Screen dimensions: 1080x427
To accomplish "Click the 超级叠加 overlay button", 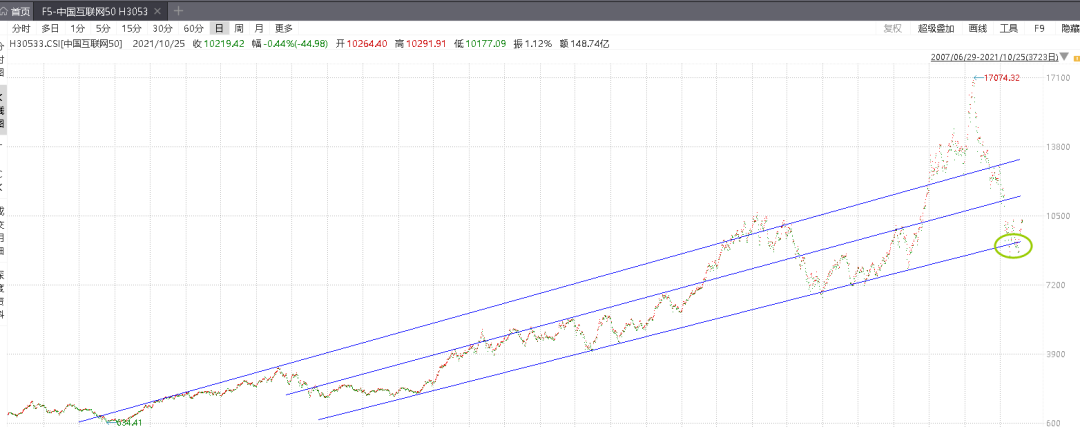I will [x=936, y=28].
